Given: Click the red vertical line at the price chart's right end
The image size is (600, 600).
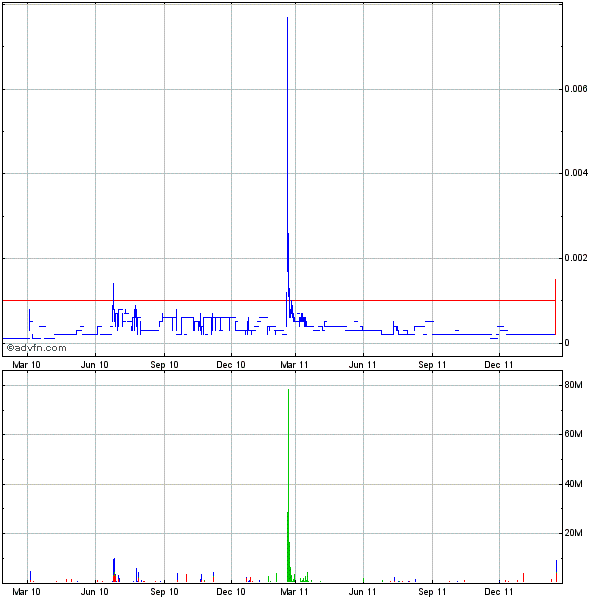Looking at the screenshot, I should point(555,307).
